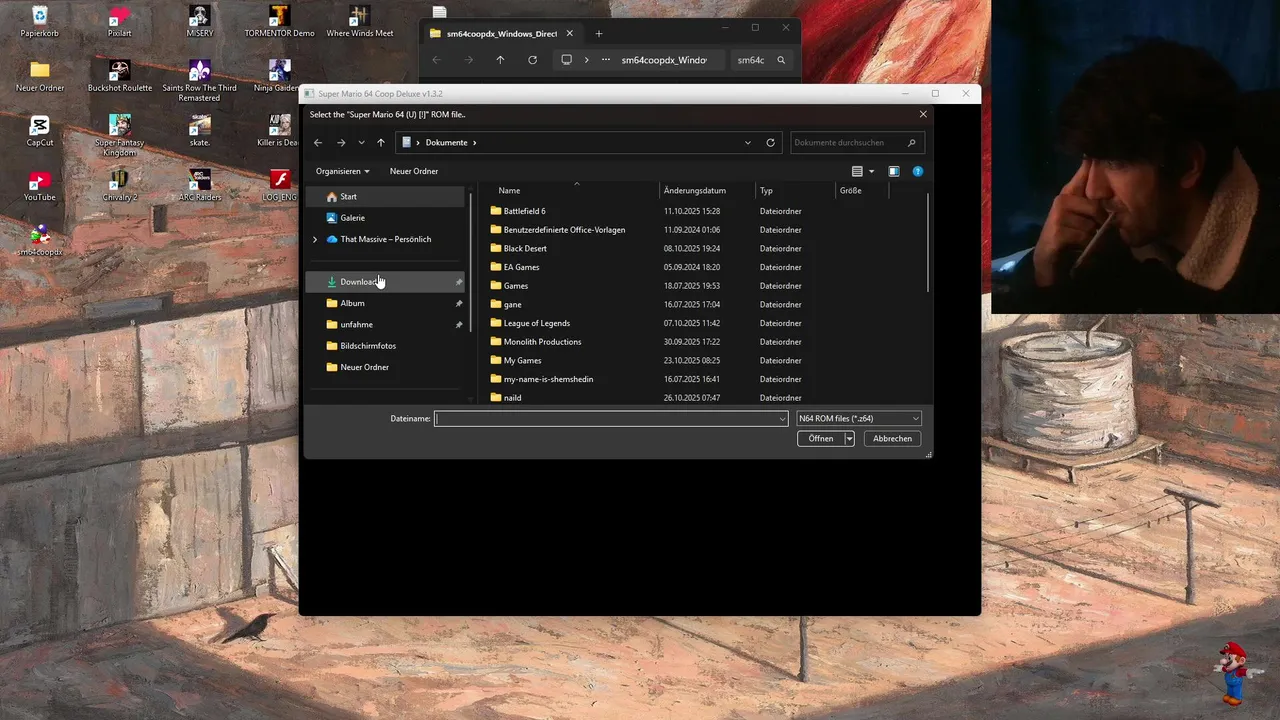Refresh in the background Explorer window
The height and width of the screenshot is (720, 1280).
532,60
